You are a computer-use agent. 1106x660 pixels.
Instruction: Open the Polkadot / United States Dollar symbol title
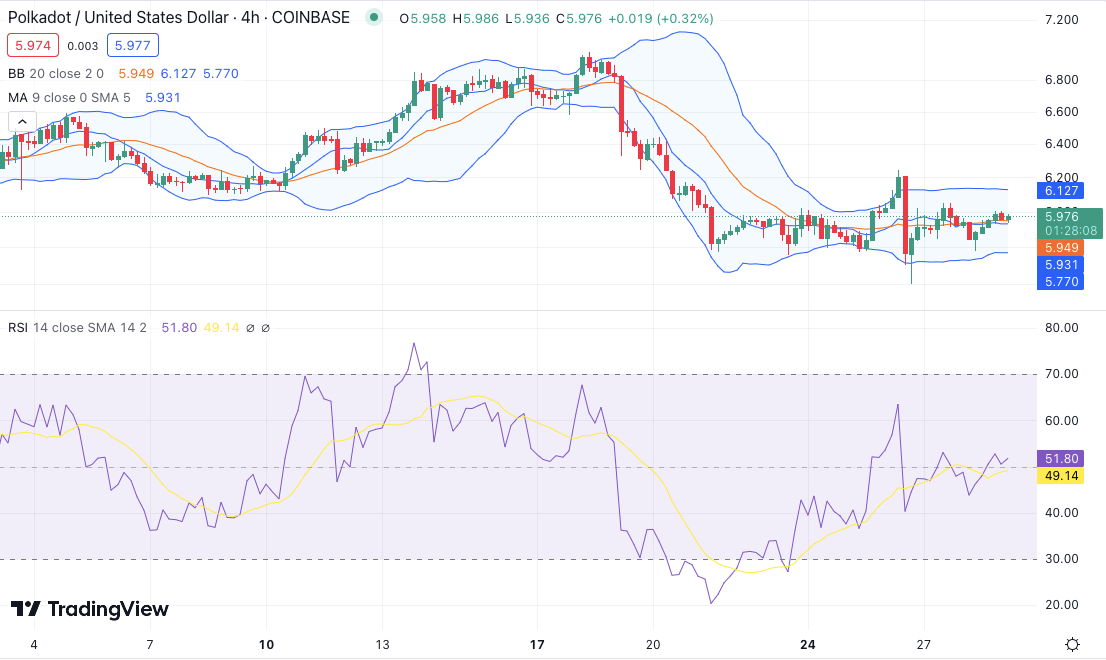(x=178, y=18)
